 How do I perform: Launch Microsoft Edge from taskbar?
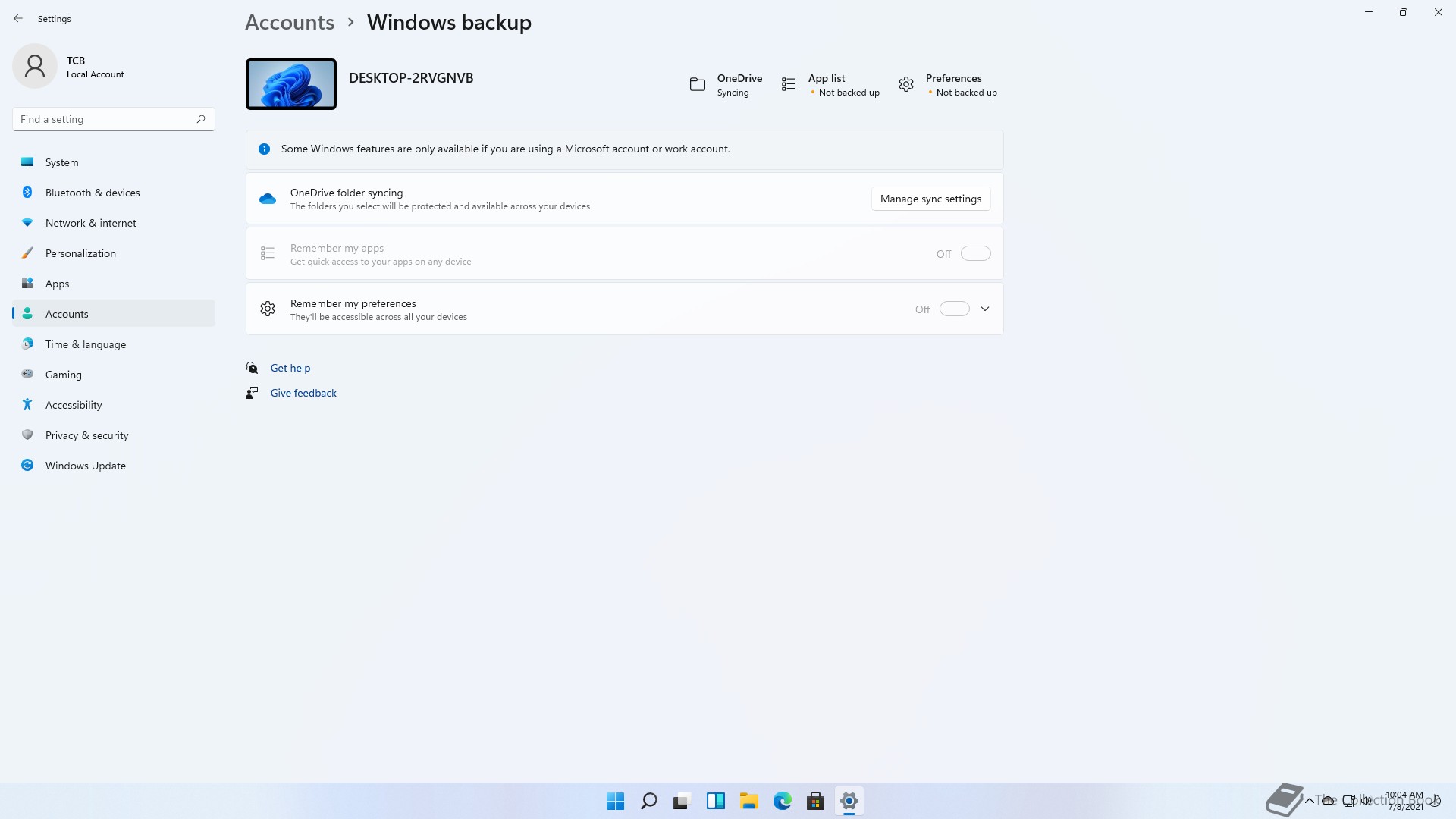[x=782, y=801]
